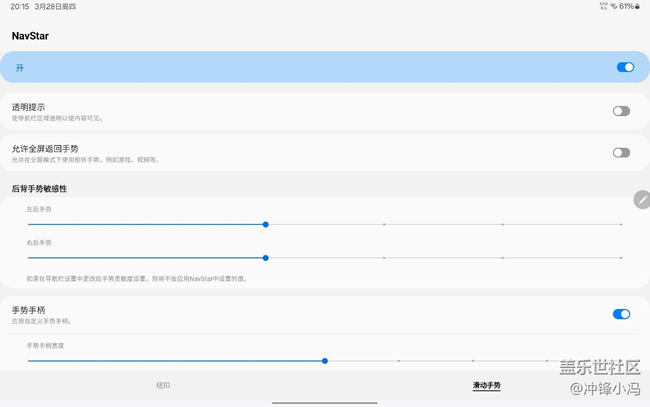Tap the 透明提示 setting label
The width and height of the screenshot is (650, 407).
[x=28, y=106]
